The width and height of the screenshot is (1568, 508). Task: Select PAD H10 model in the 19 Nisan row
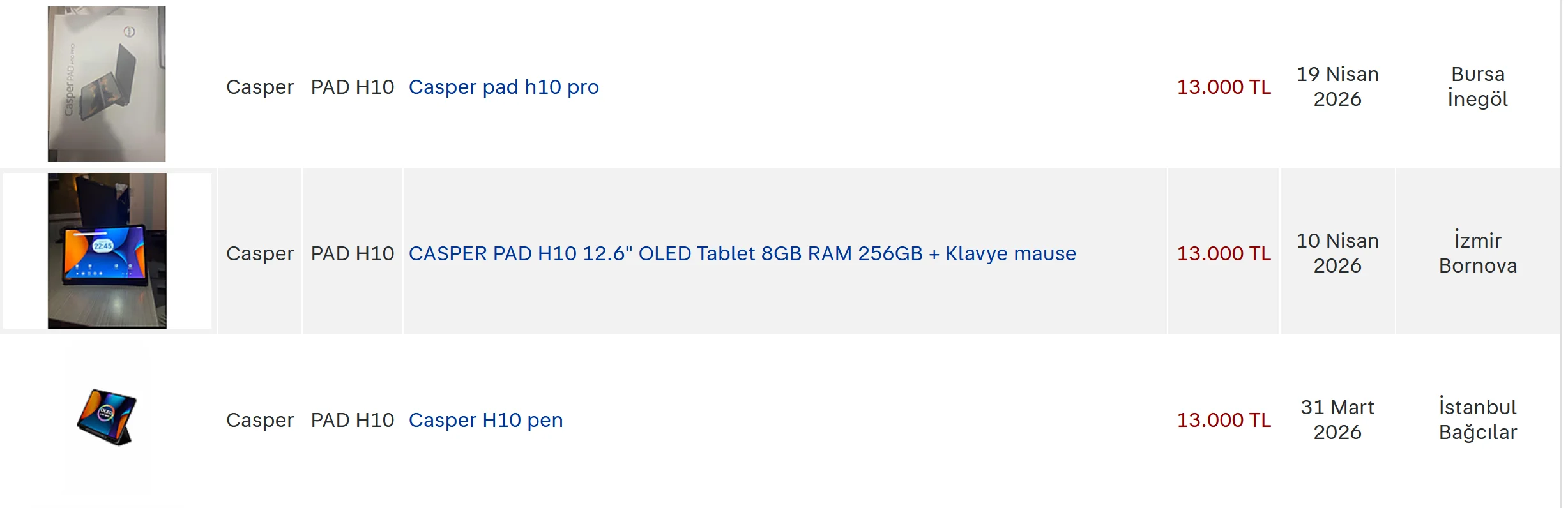[x=353, y=87]
